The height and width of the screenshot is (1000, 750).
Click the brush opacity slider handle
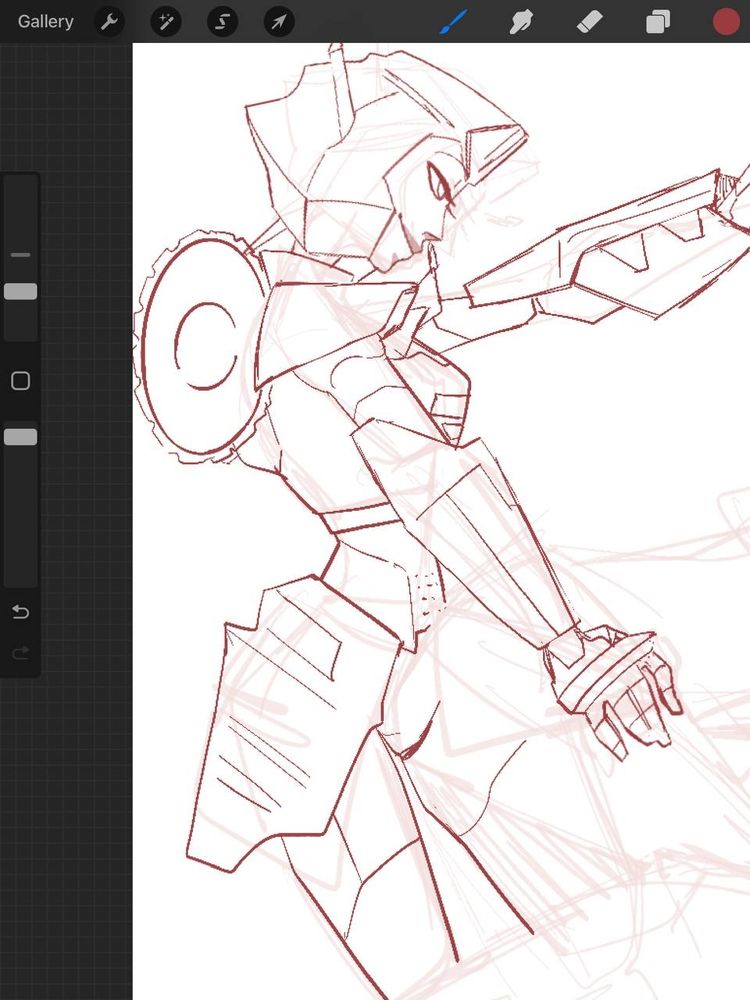(x=20, y=437)
